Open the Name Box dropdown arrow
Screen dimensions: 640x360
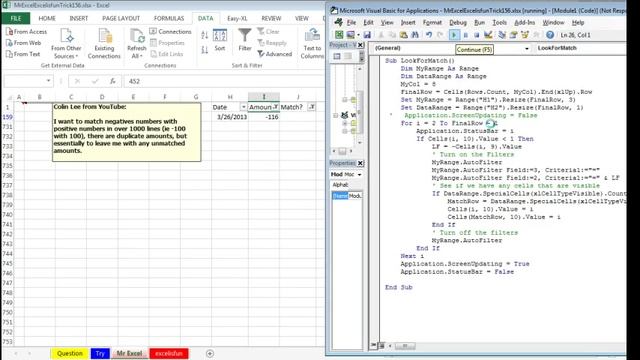tap(49, 81)
